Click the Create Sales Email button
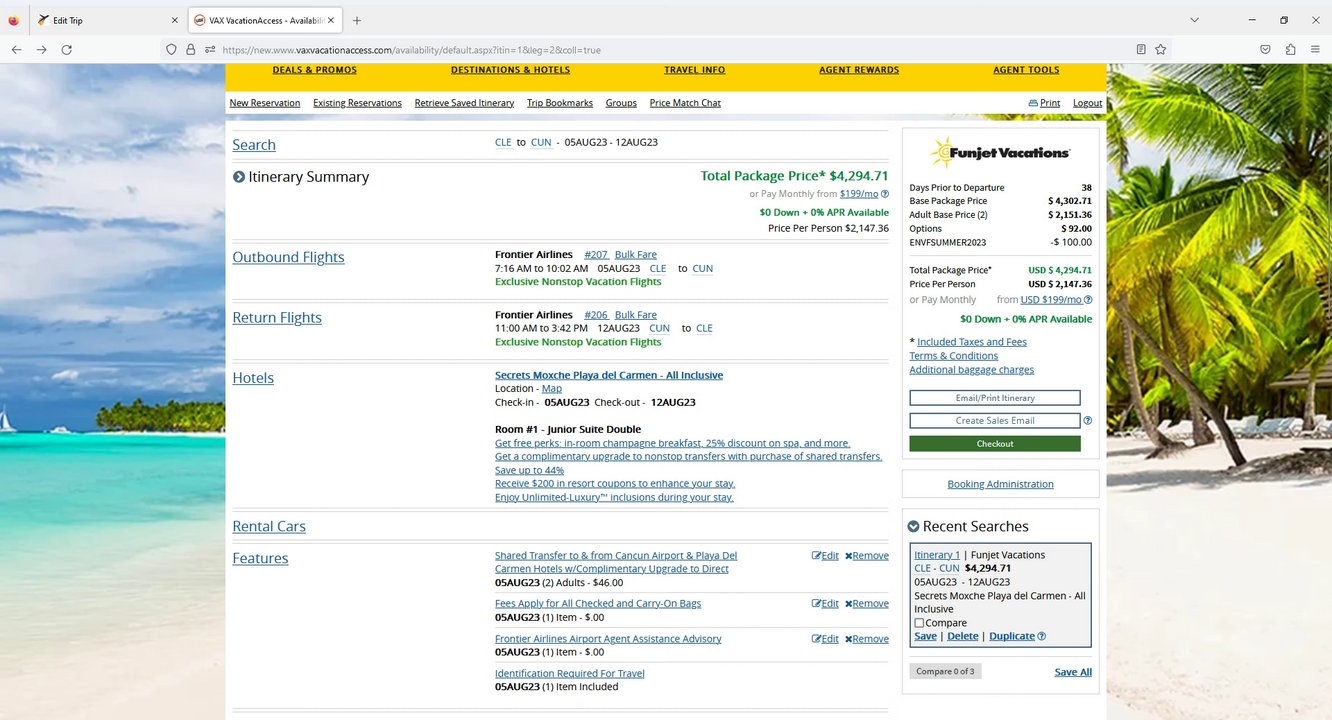 (995, 421)
